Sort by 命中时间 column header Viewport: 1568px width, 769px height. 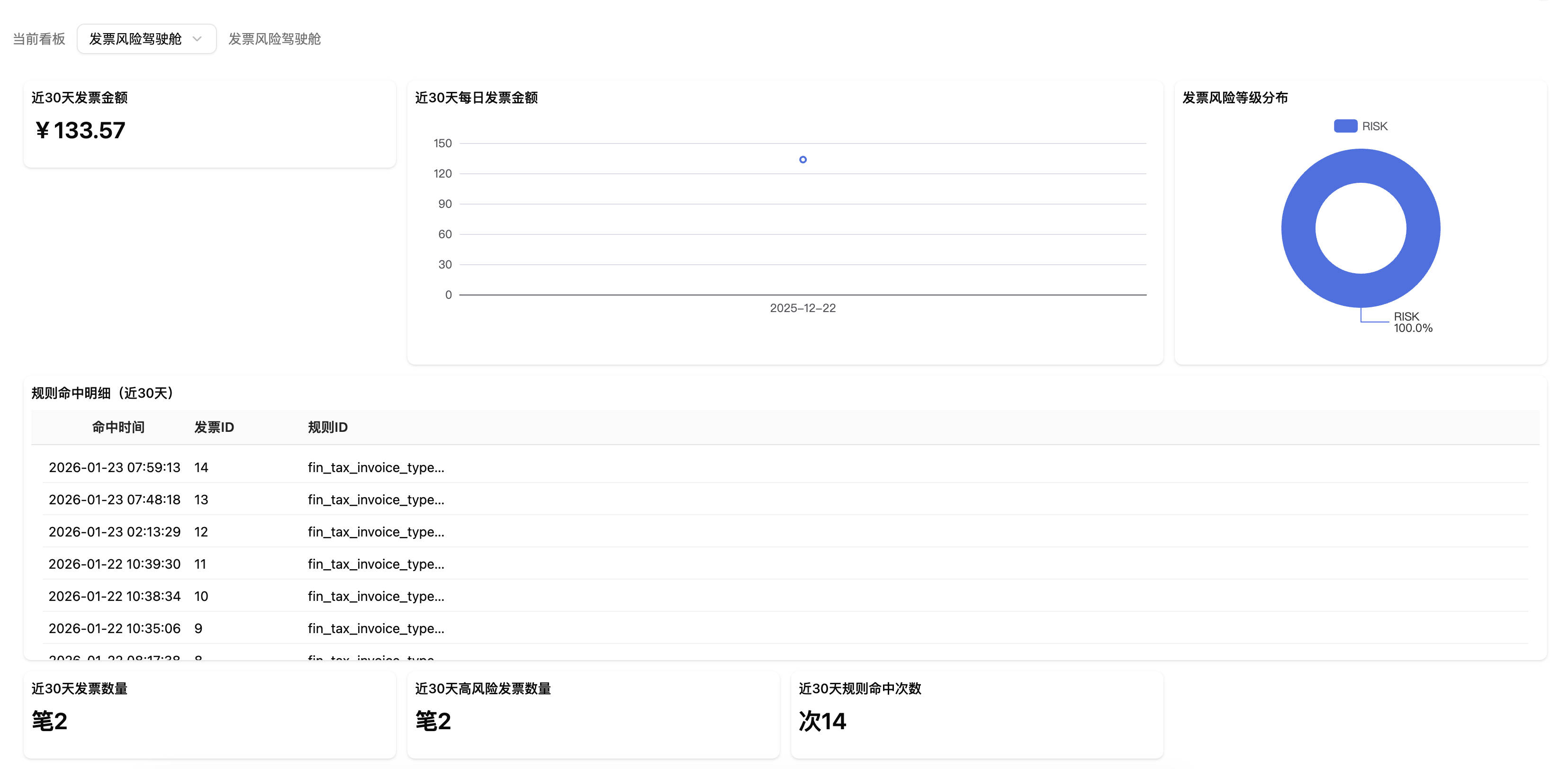pyautogui.click(x=118, y=427)
